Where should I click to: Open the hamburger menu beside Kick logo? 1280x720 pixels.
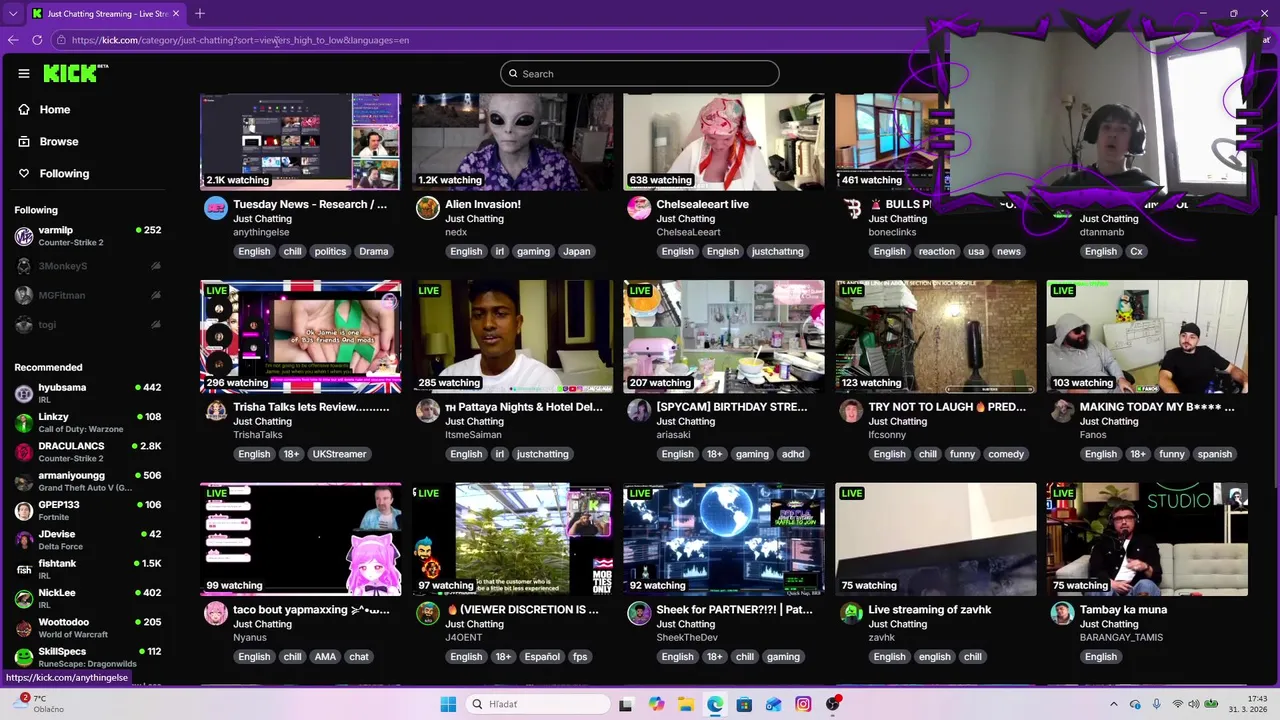coord(24,73)
